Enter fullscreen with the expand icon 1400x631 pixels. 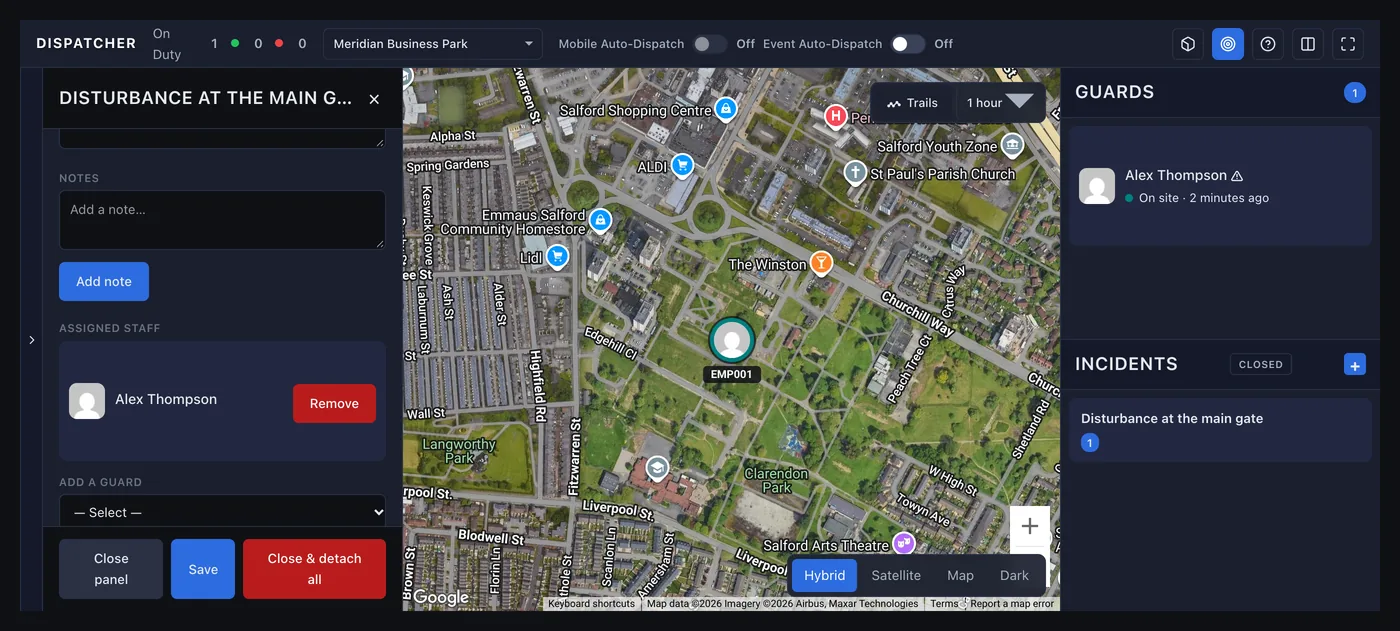(x=1348, y=44)
